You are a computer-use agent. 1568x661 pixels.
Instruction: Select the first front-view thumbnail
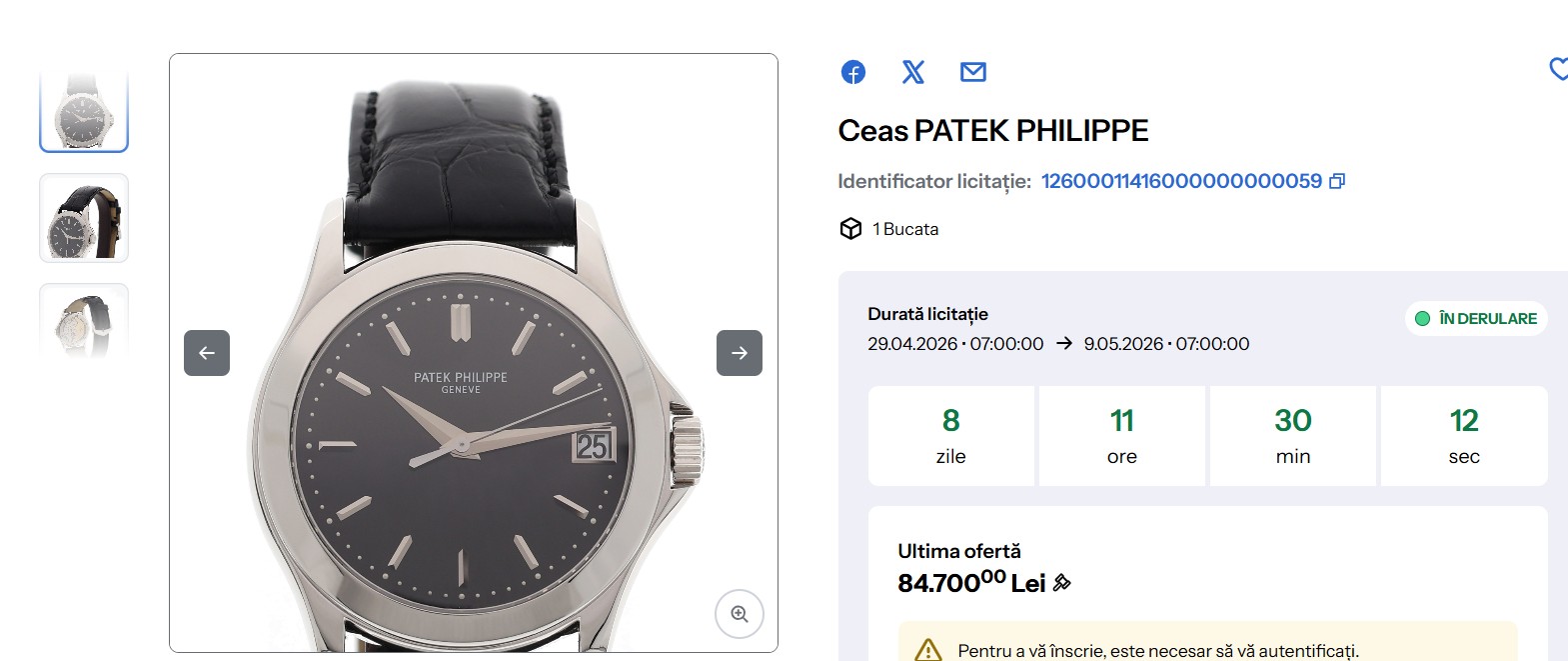point(84,111)
